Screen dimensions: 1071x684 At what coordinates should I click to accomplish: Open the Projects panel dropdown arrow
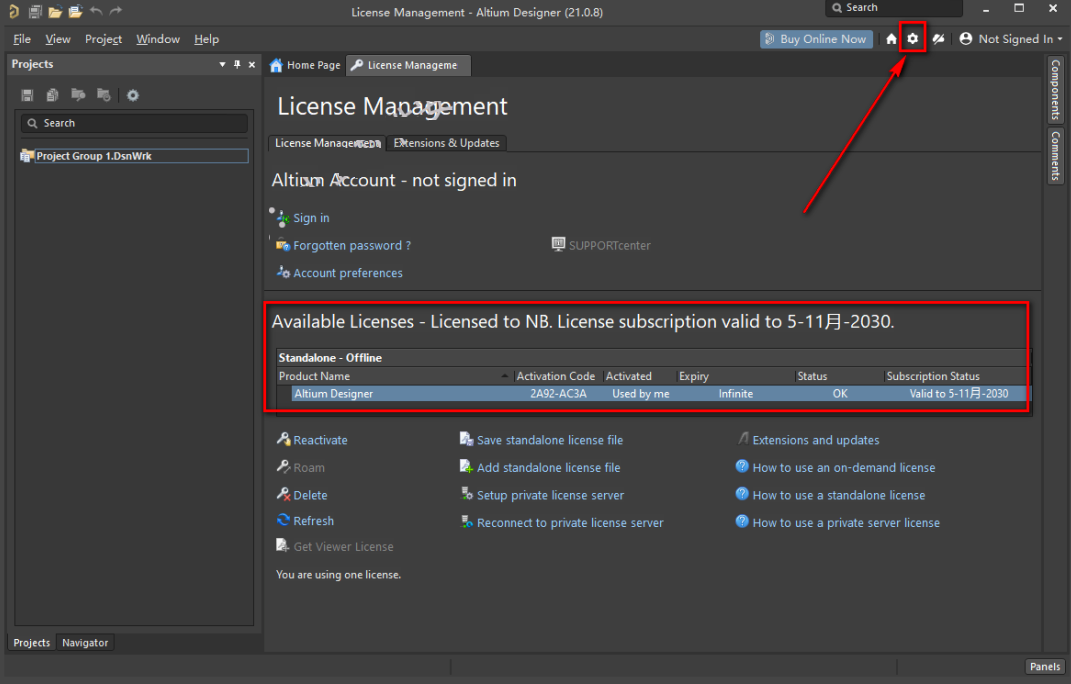click(222, 64)
